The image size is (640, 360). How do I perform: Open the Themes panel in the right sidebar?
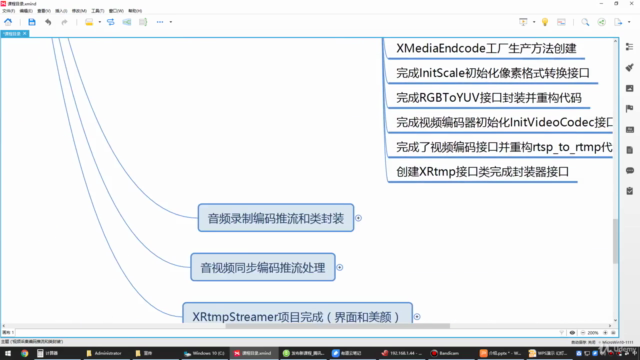tap(629, 129)
